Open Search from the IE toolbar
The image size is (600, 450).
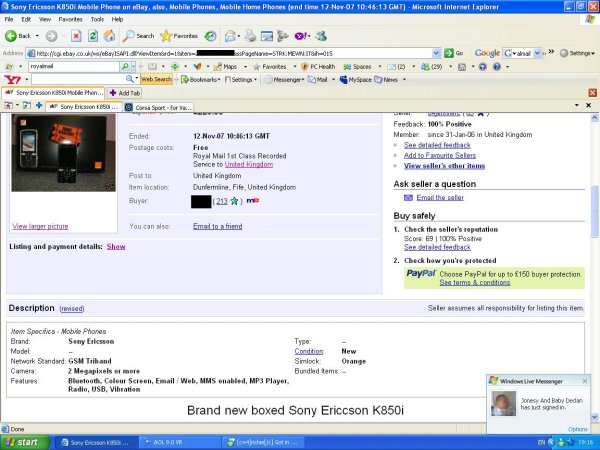[x=139, y=35]
